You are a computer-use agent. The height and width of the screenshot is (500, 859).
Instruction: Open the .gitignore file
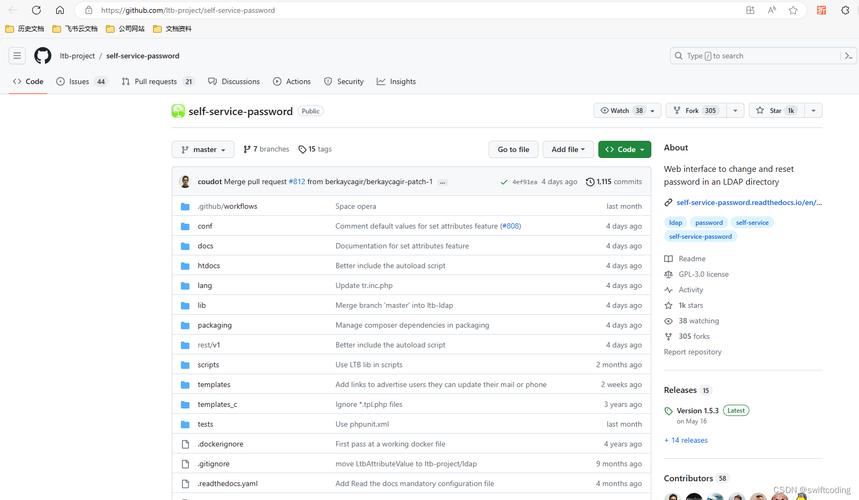(214, 464)
